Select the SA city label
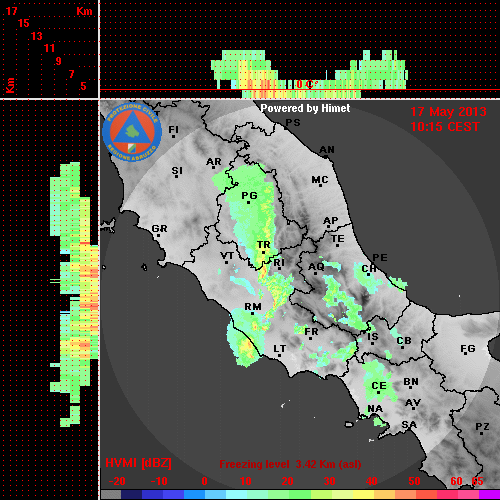500x500 pixels. 409,425
